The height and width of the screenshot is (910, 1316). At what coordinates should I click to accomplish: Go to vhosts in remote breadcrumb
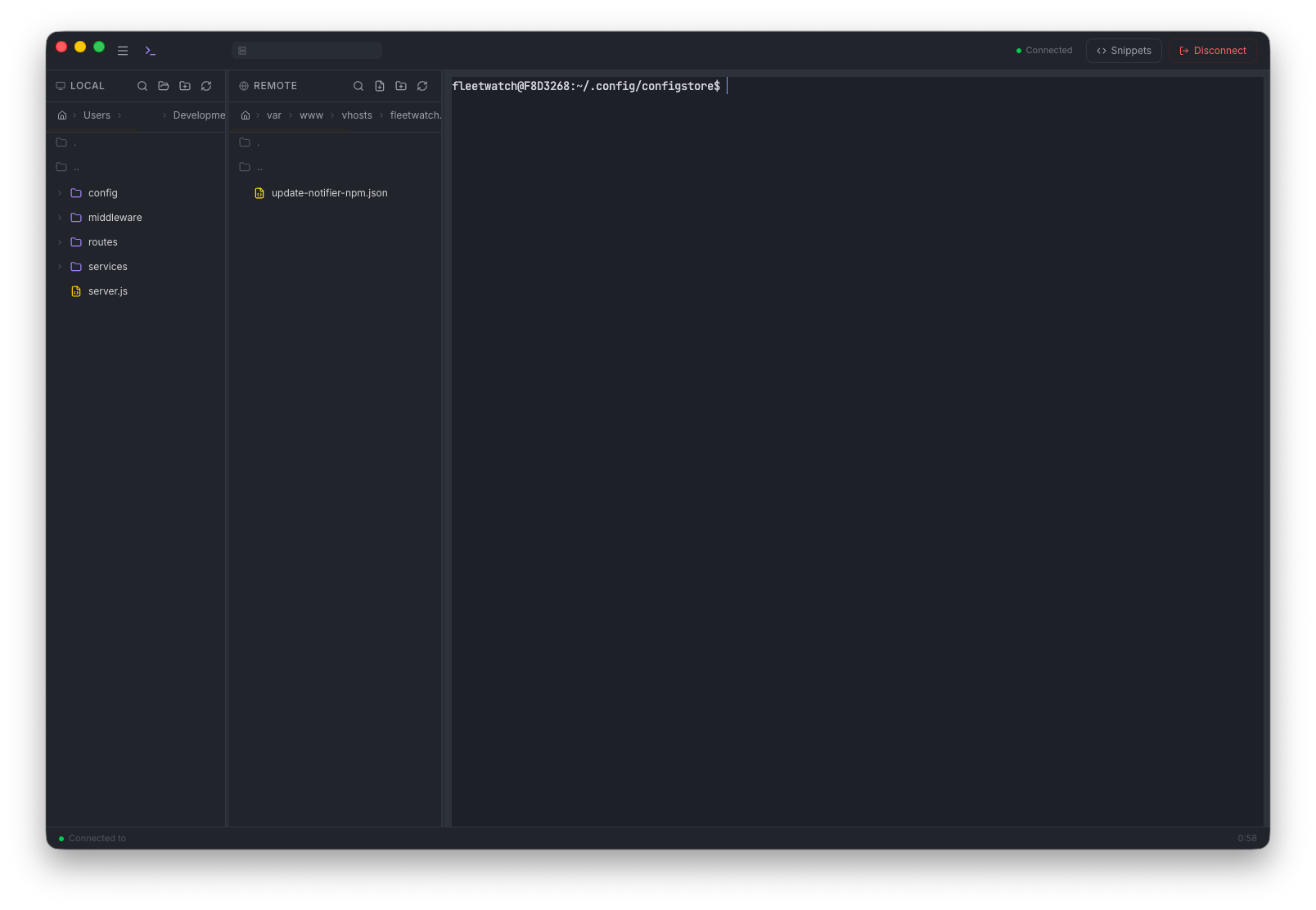pos(357,115)
